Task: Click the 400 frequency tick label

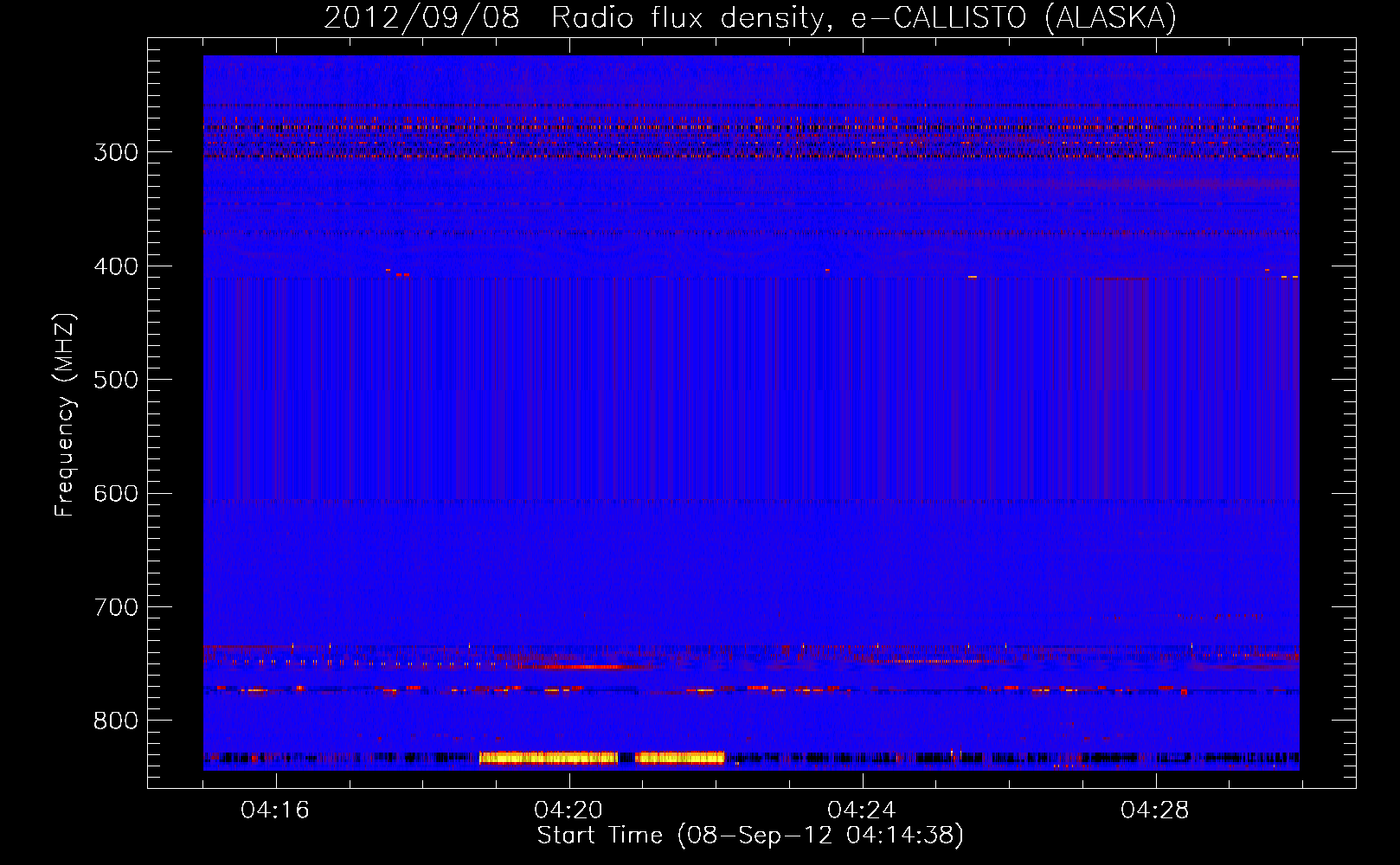Action: (x=116, y=266)
